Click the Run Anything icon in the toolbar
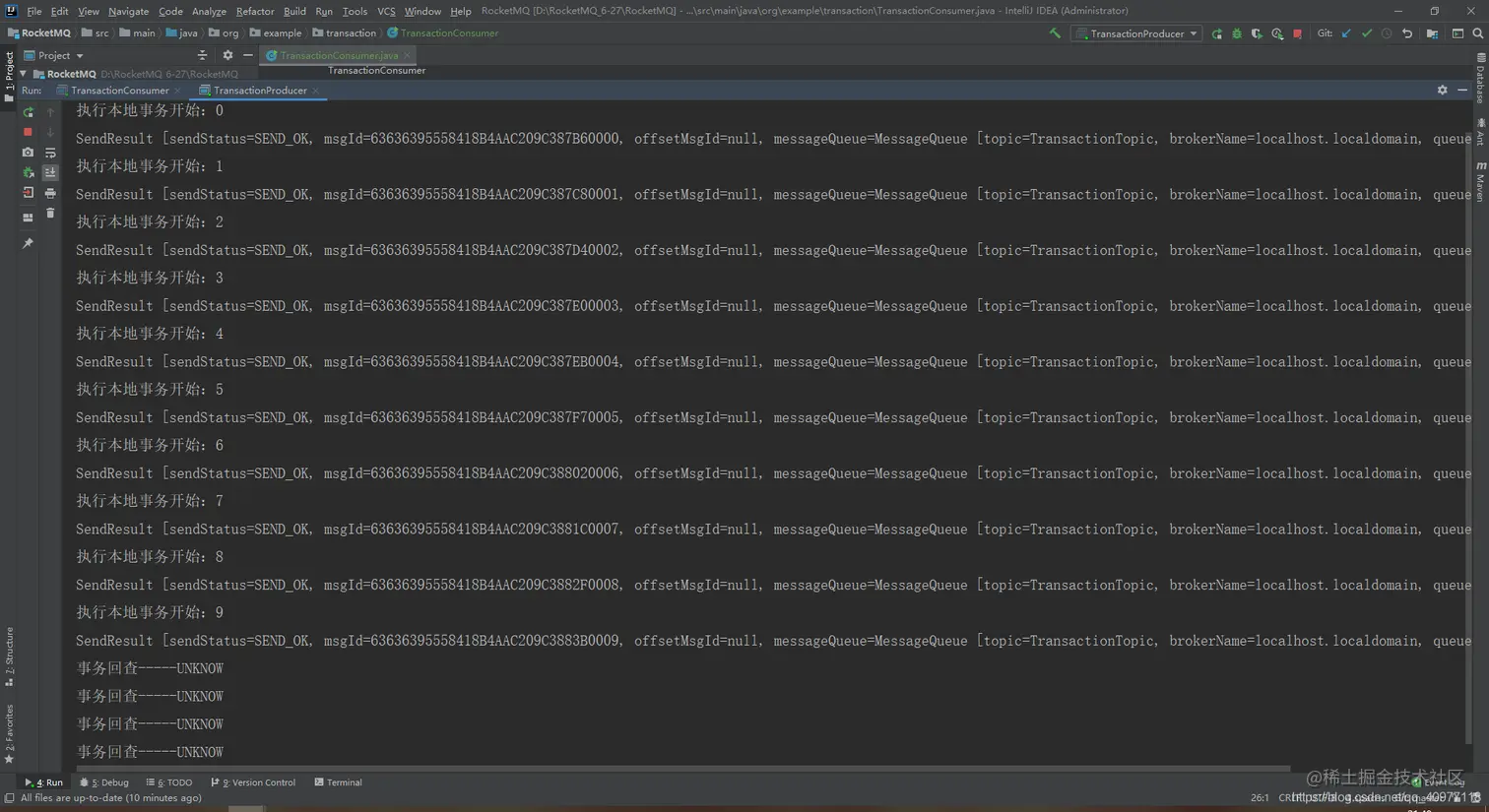Viewport: 1489px width, 812px height. (x=1457, y=33)
